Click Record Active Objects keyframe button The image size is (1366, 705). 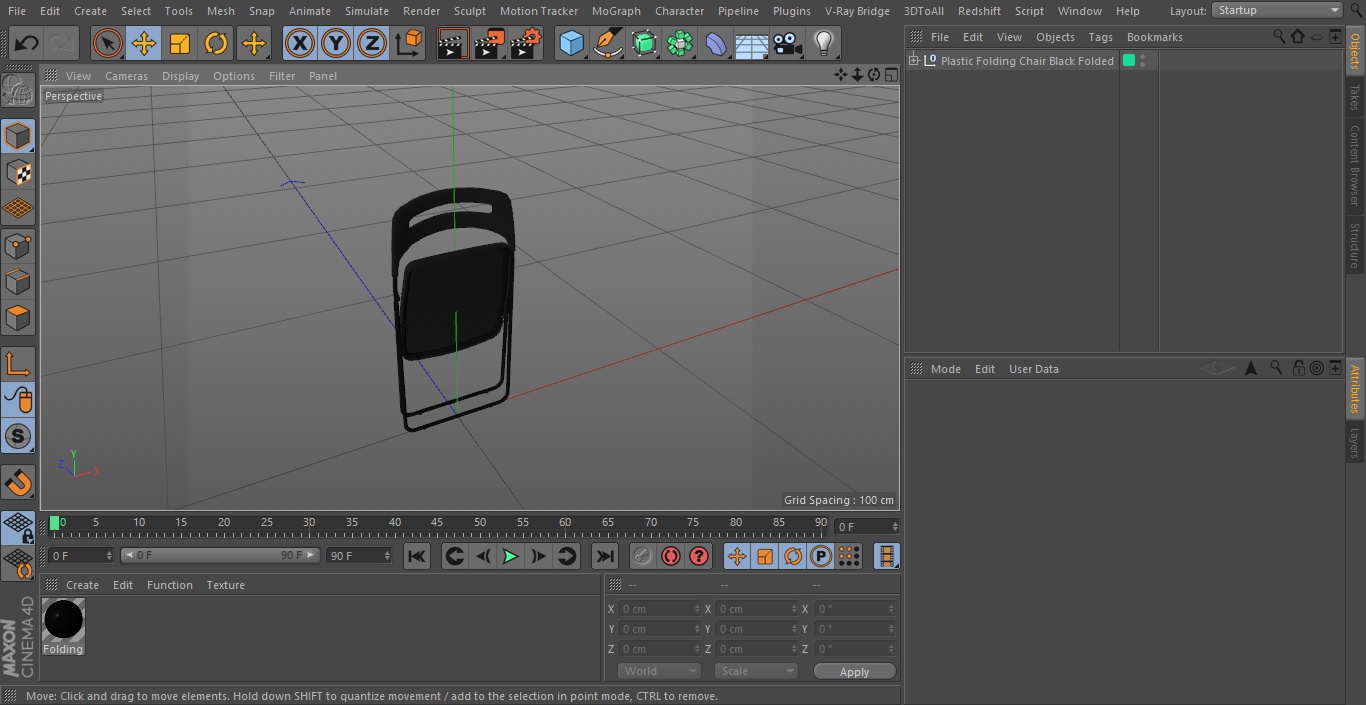(643, 556)
